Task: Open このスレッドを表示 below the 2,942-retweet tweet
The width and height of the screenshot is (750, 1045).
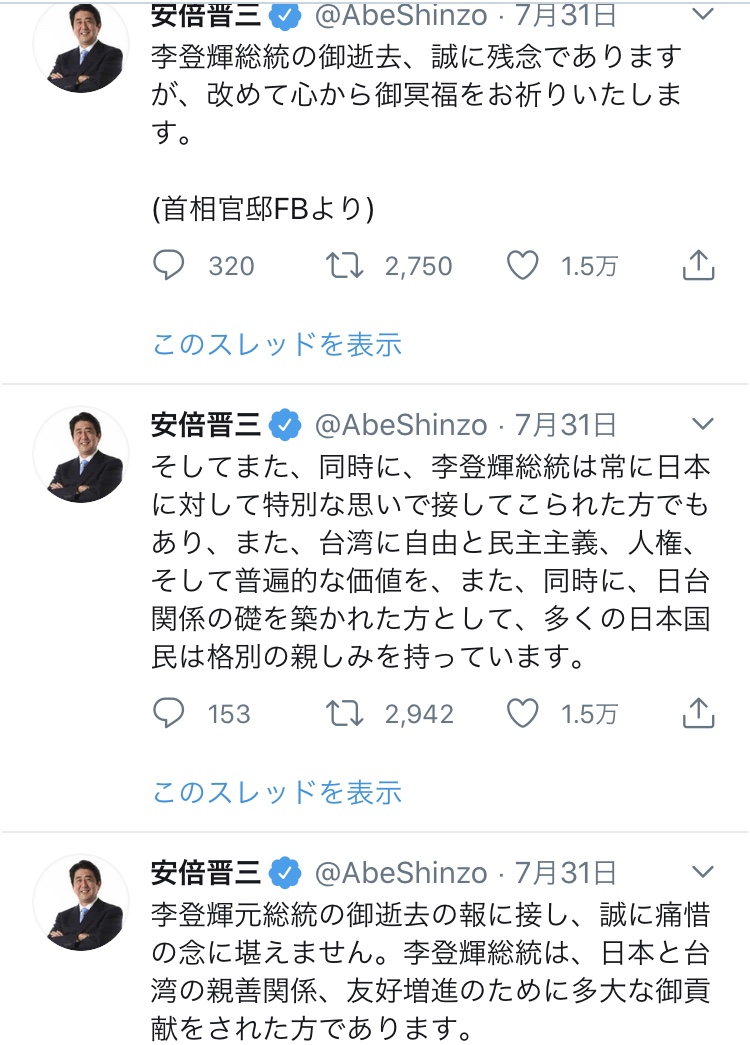Action: coord(277,793)
